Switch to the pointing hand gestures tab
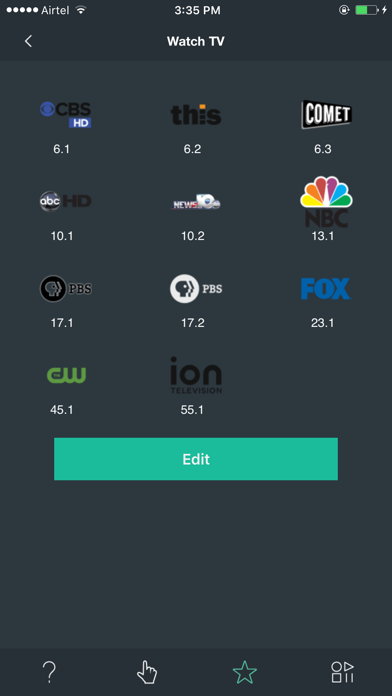The height and width of the screenshot is (696, 392). click(x=147, y=672)
